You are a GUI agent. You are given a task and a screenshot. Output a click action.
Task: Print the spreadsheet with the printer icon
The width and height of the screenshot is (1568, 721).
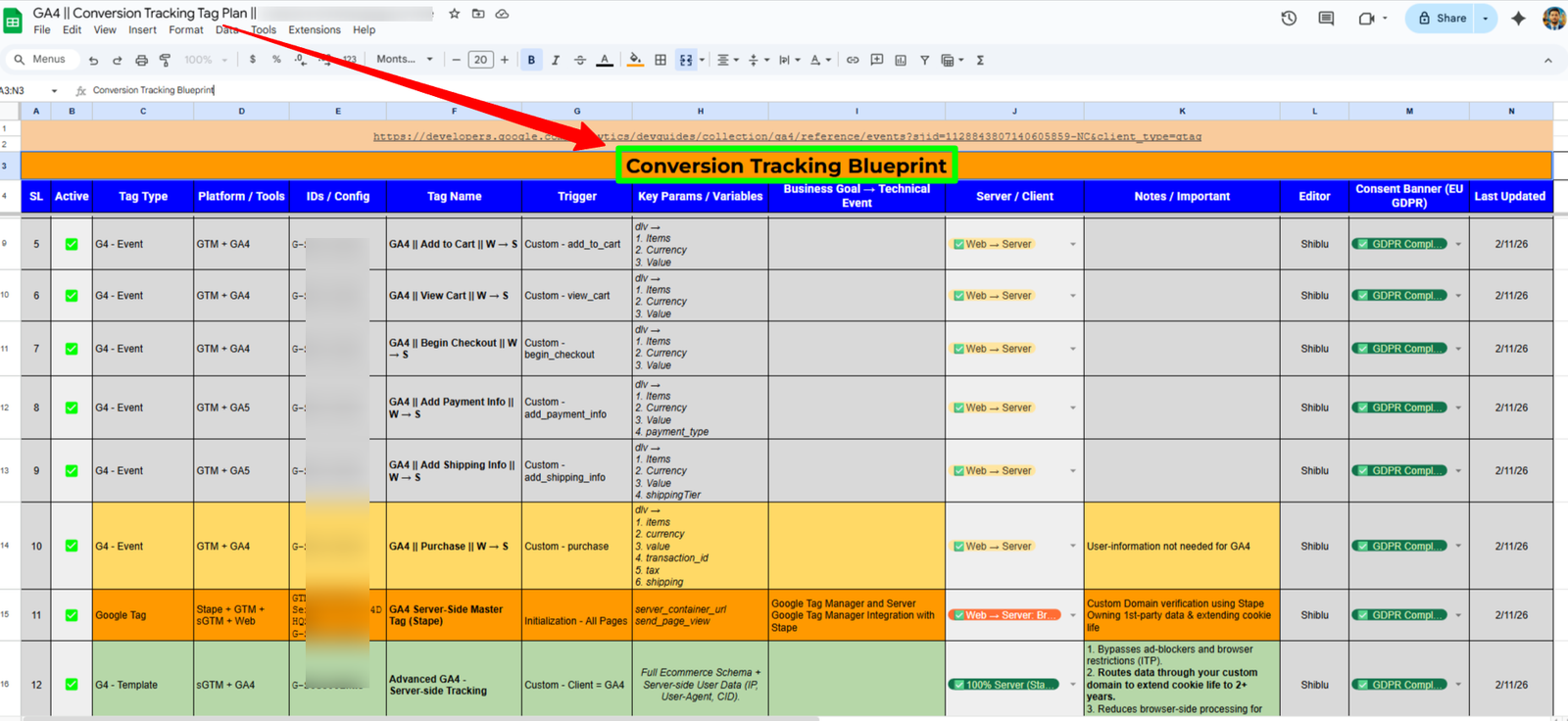141,60
